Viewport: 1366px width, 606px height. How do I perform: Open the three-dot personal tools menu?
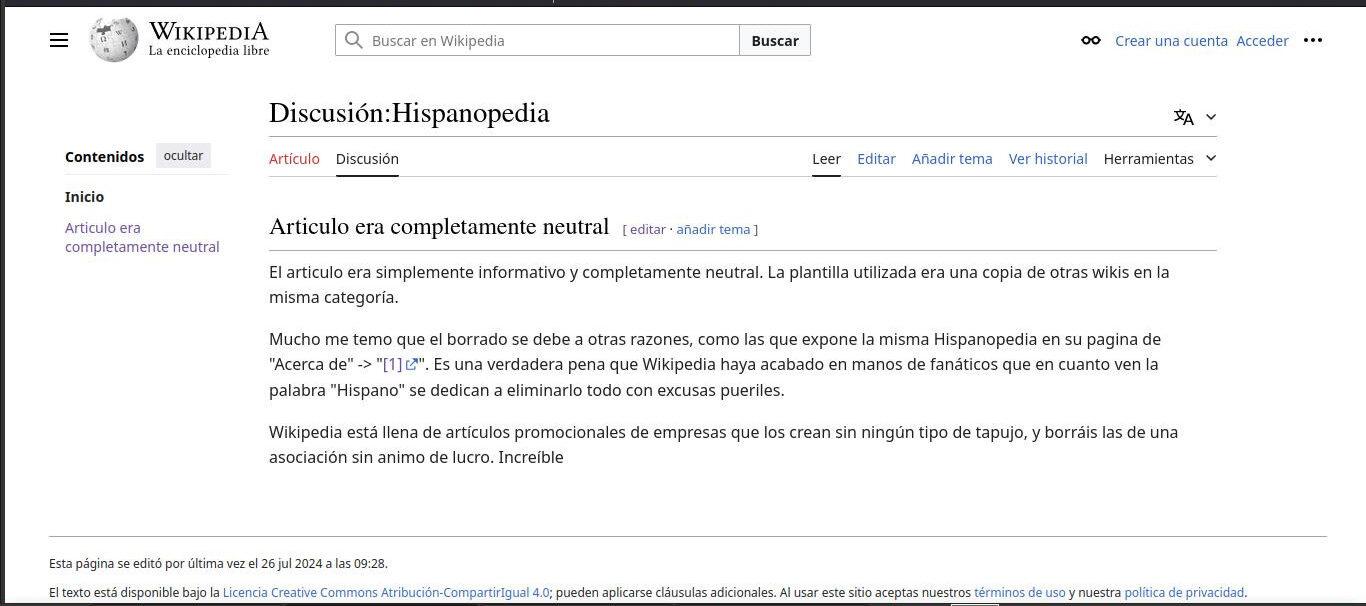tap(1313, 41)
